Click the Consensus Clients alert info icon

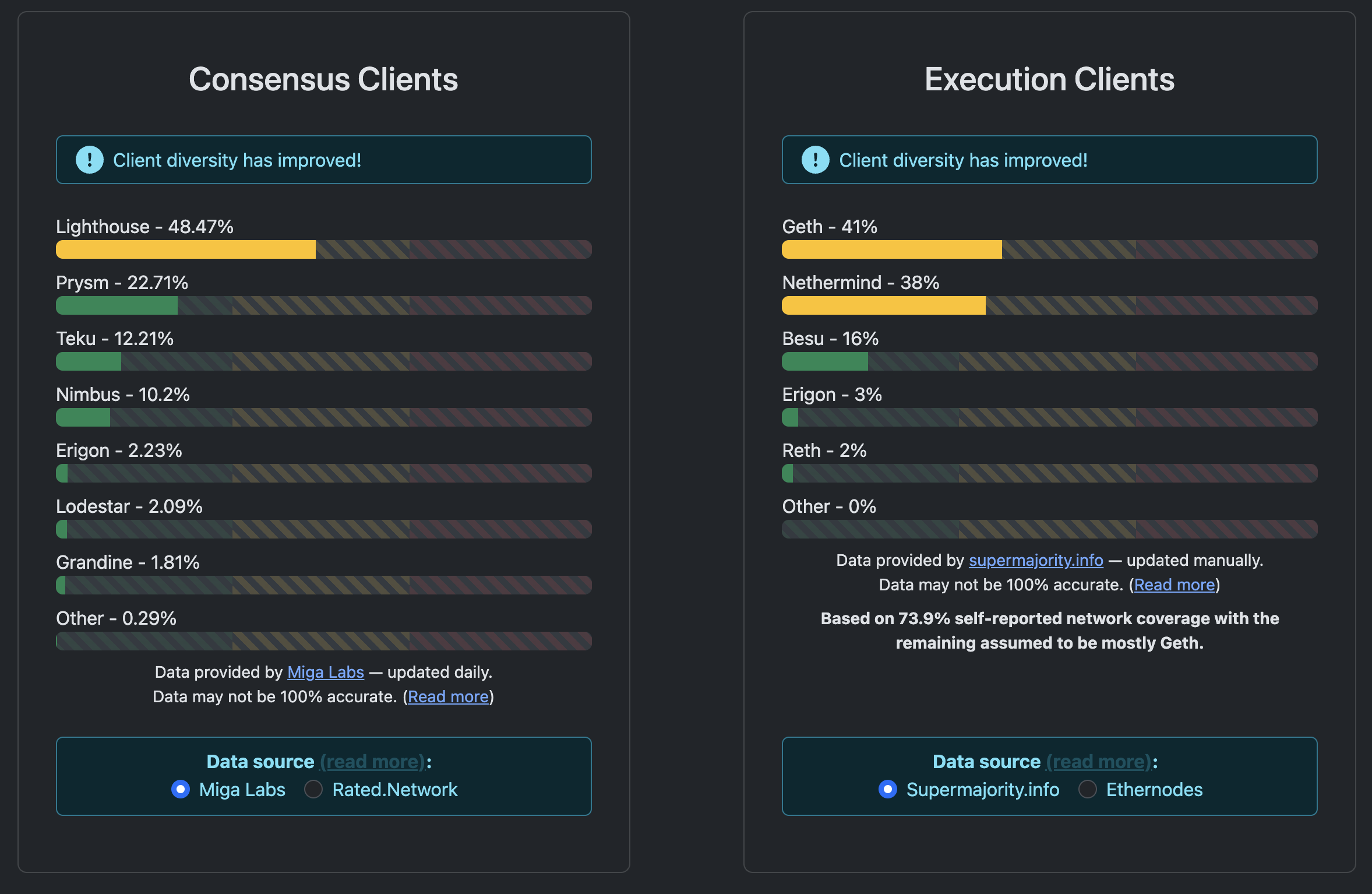click(x=90, y=160)
